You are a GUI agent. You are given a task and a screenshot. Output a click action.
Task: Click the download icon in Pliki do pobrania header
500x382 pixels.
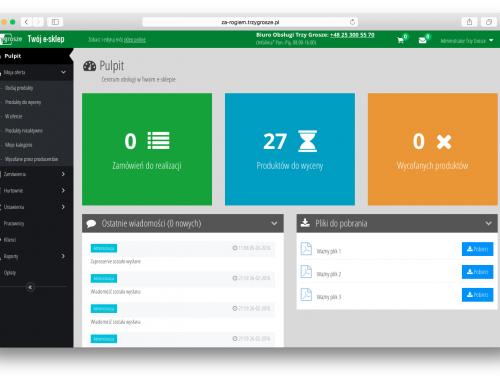[305, 223]
